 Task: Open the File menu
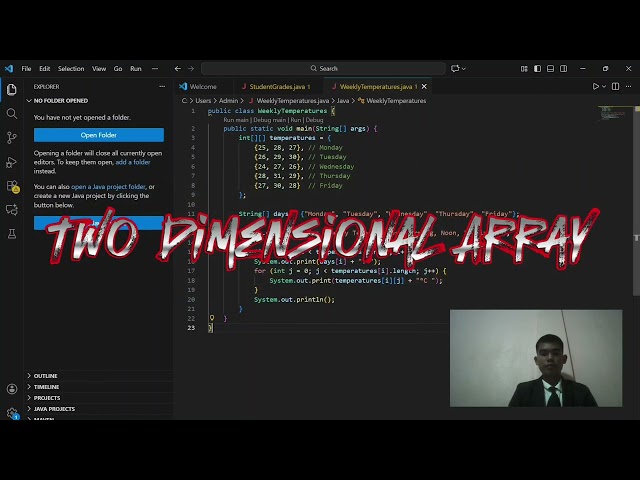point(26,69)
